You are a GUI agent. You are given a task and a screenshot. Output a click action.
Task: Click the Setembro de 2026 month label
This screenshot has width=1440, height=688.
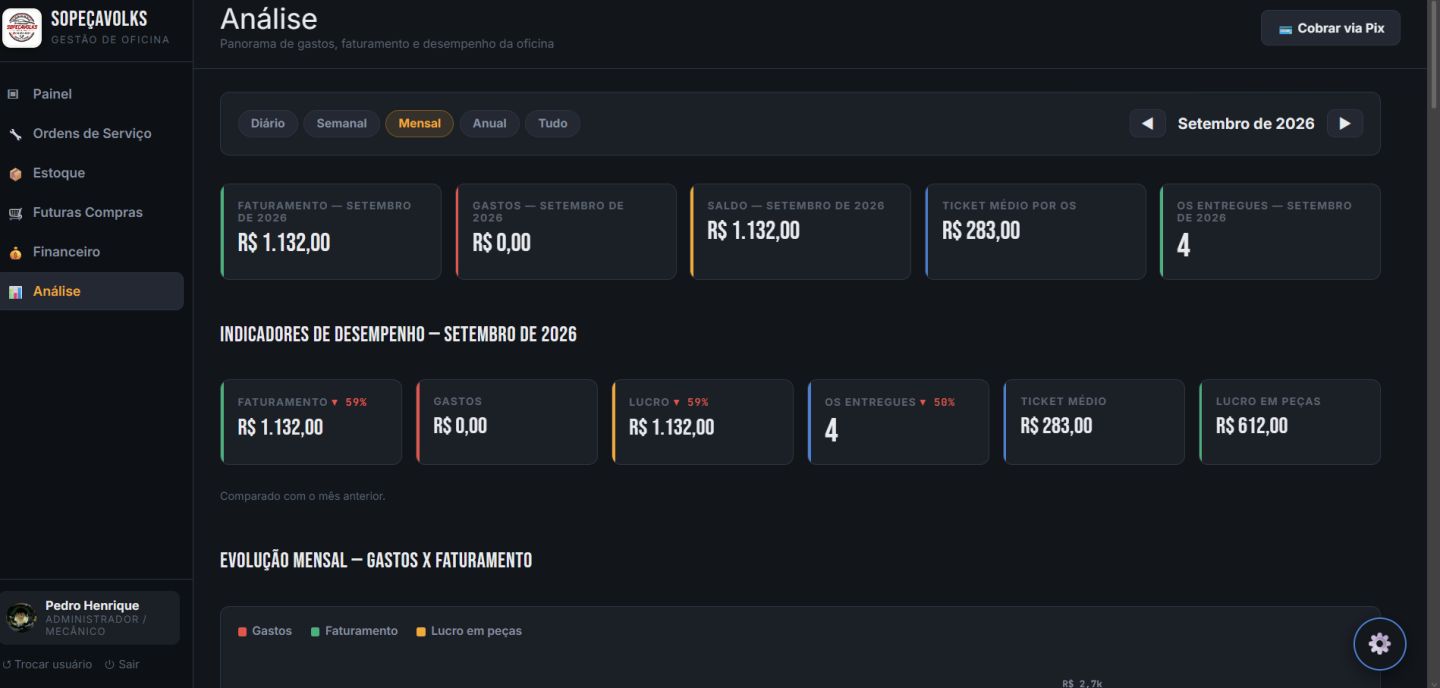(x=1246, y=124)
